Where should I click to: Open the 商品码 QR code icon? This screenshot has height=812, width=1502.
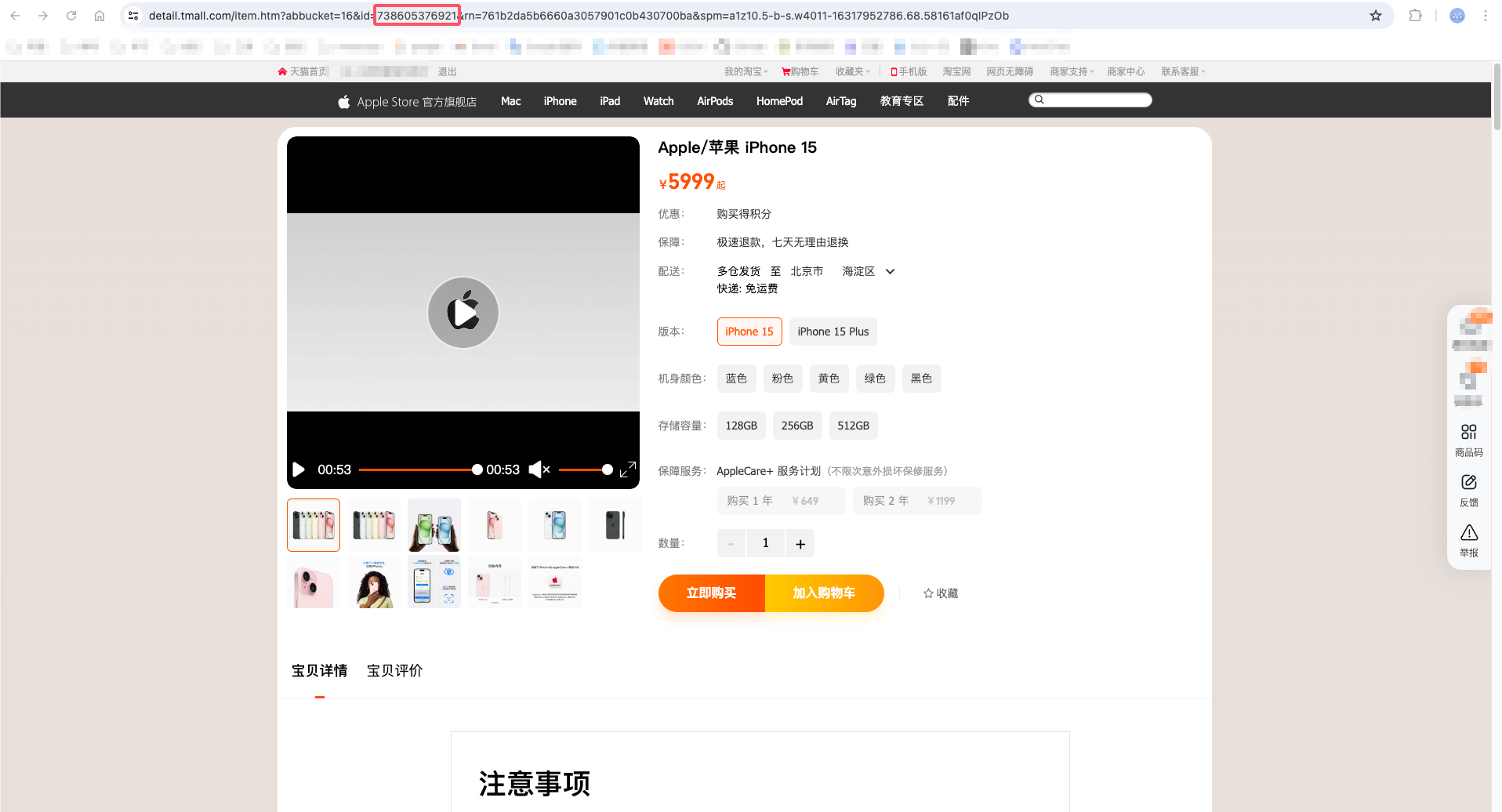(1469, 433)
